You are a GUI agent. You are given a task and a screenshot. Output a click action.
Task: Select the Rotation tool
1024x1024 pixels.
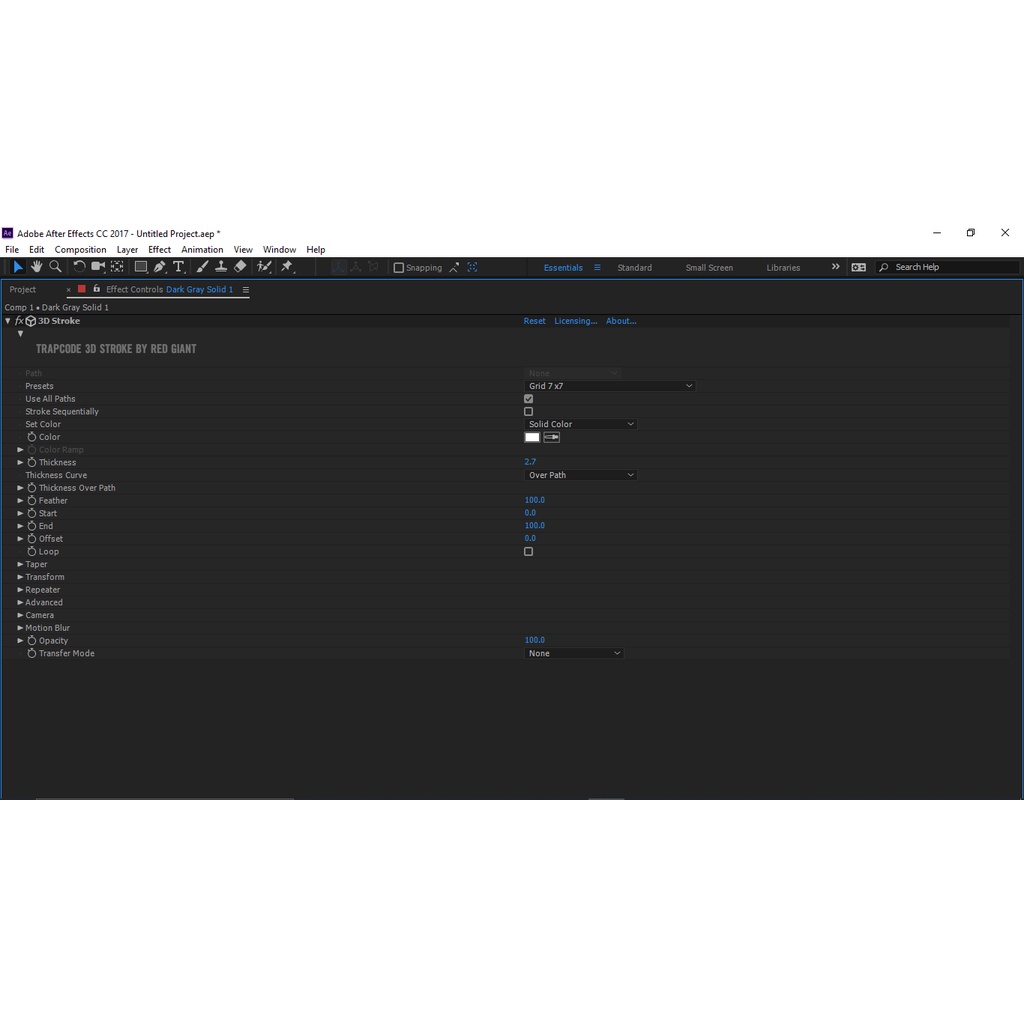coord(80,267)
